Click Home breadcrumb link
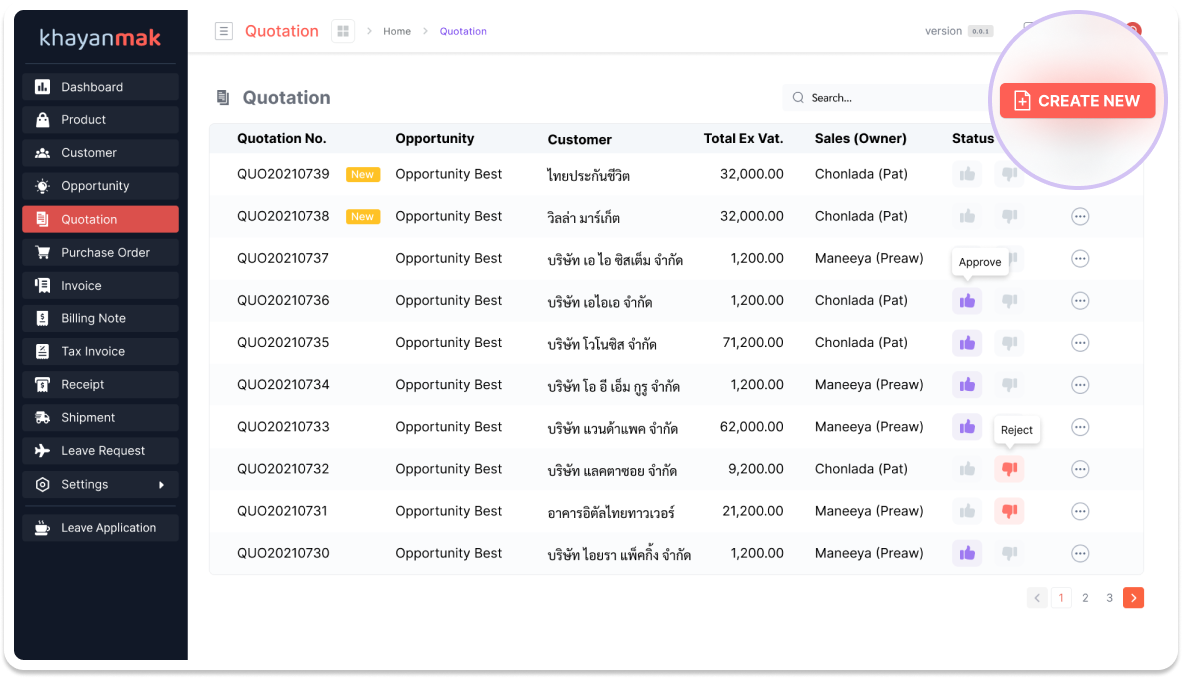 coord(397,31)
